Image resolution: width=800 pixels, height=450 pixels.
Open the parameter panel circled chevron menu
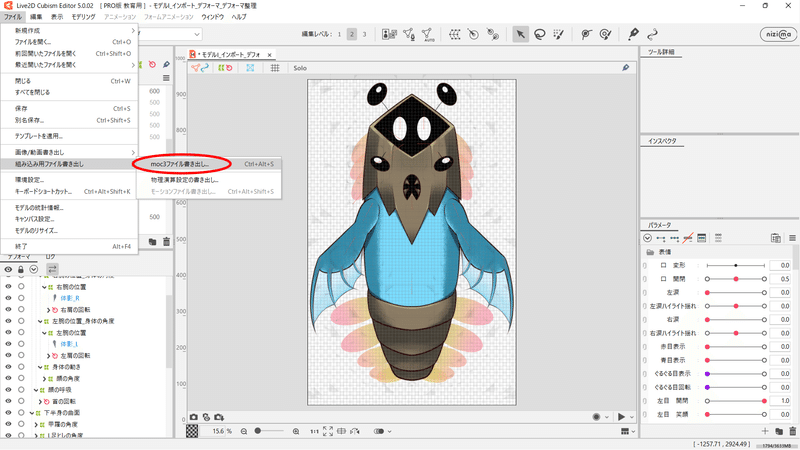coord(647,238)
